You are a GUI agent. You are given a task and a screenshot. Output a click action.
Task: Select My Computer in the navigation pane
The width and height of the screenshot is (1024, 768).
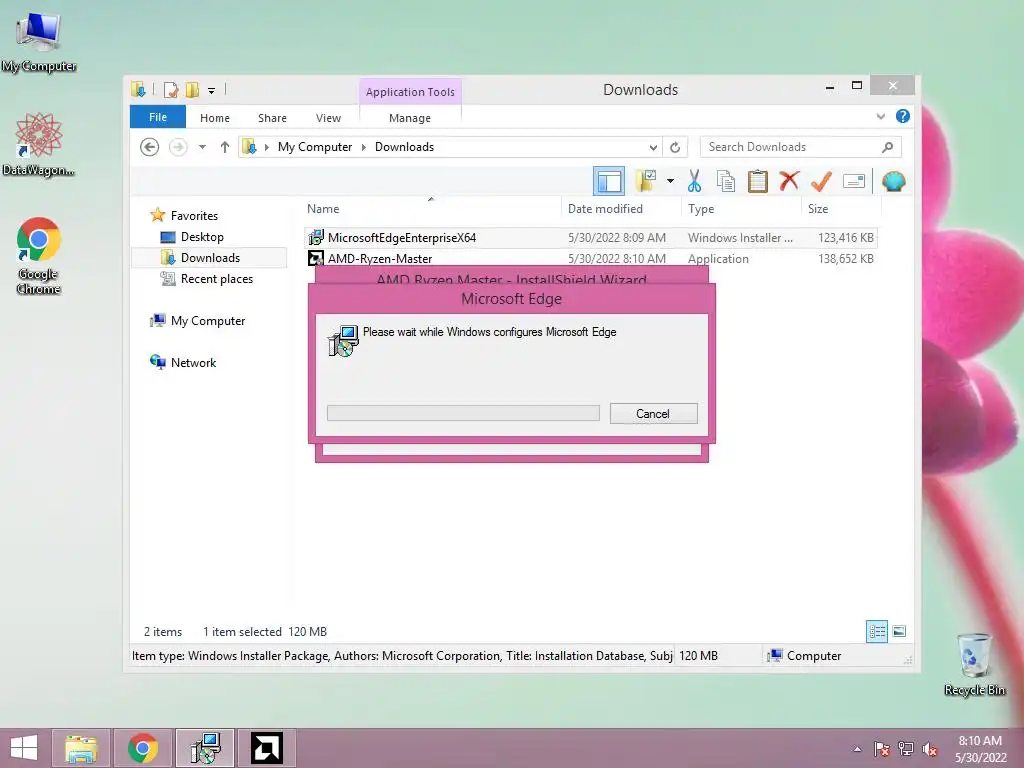208,321
